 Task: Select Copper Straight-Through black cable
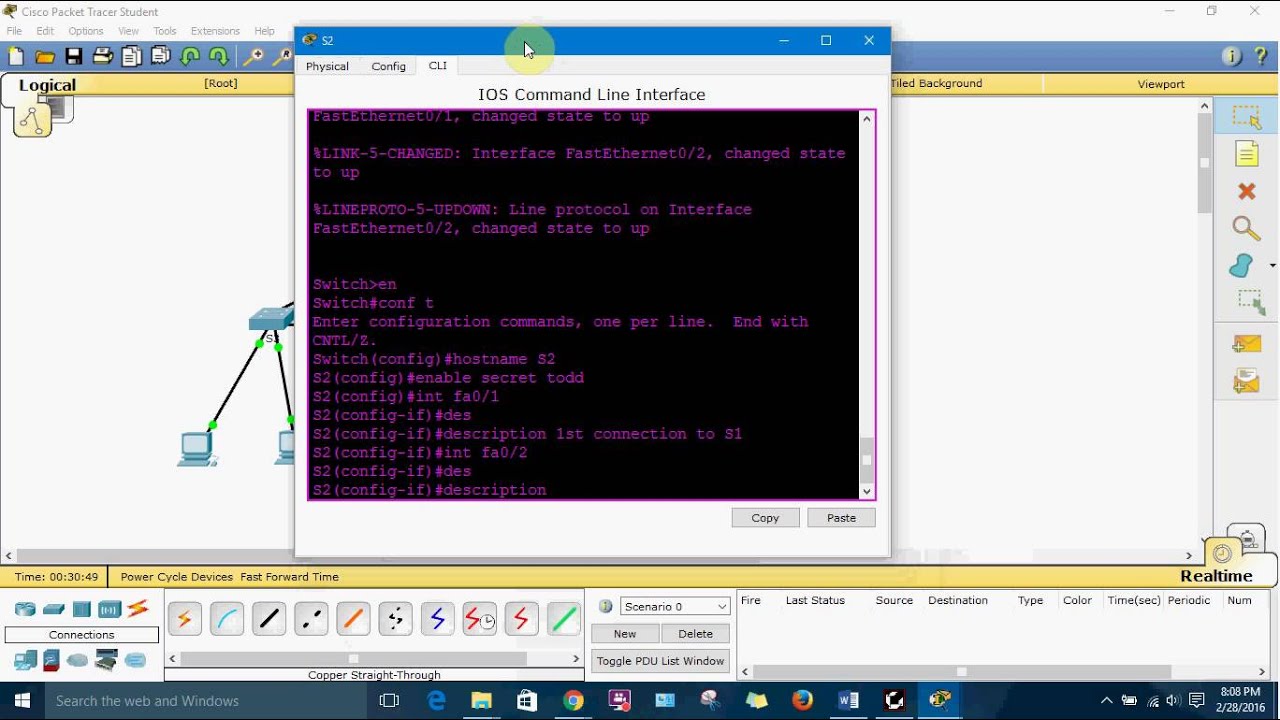click(269, 619)
